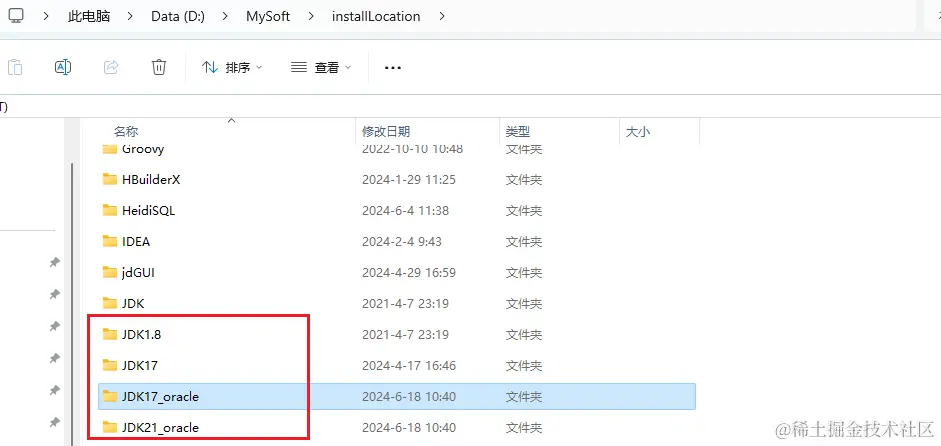
Task: Expand chevron after Data (D:) breadcrumb
Action: click(x=225, y=16)
